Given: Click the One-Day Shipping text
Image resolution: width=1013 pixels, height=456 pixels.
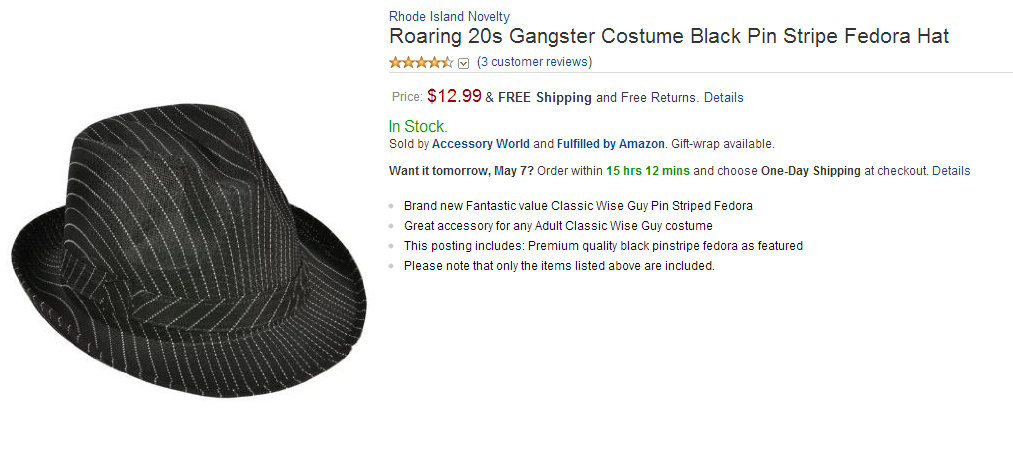Looking at the screenshot, I should (810, 171).
